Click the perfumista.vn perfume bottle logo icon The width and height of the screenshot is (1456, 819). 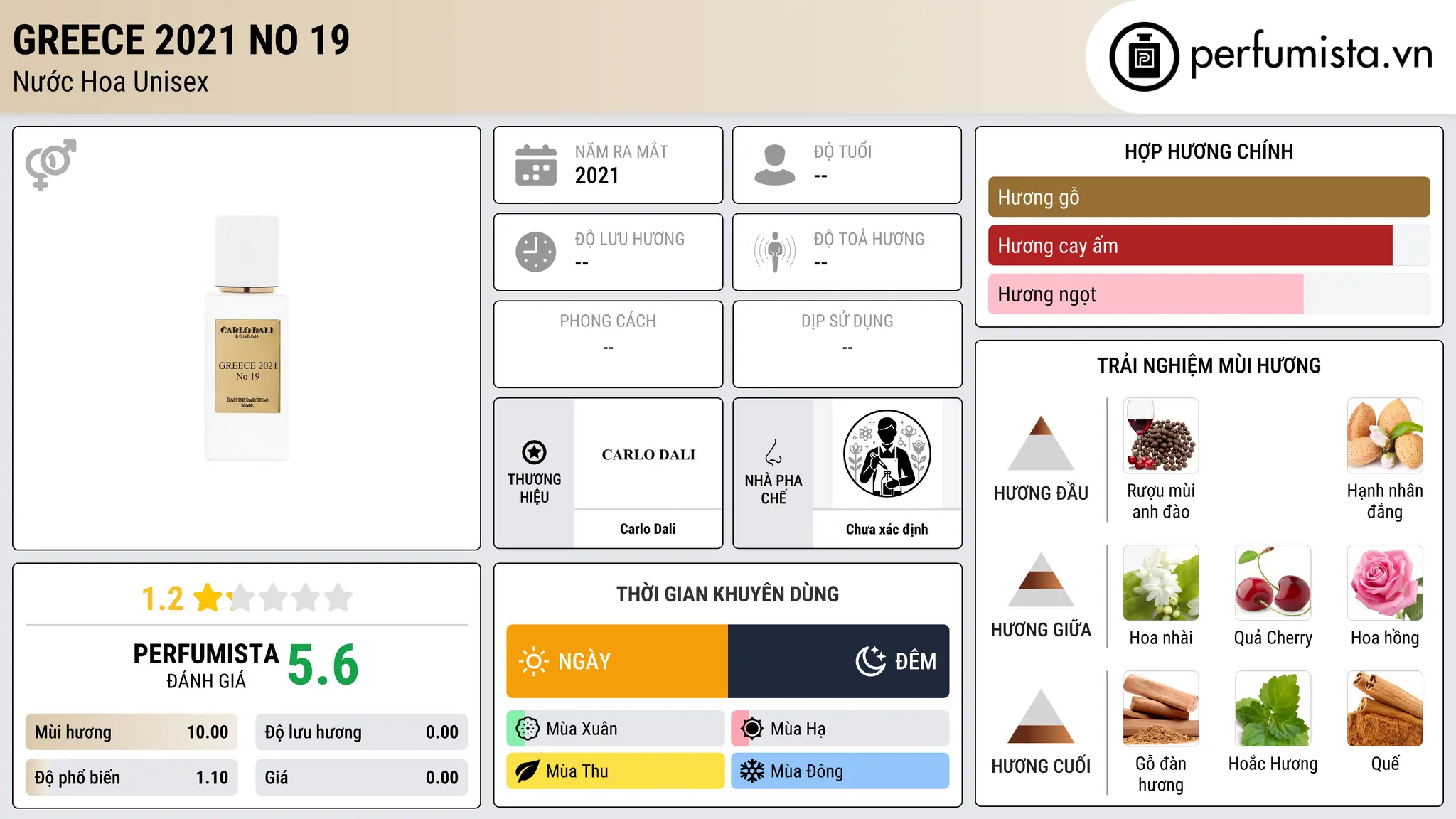click(x=1144, y=57)
